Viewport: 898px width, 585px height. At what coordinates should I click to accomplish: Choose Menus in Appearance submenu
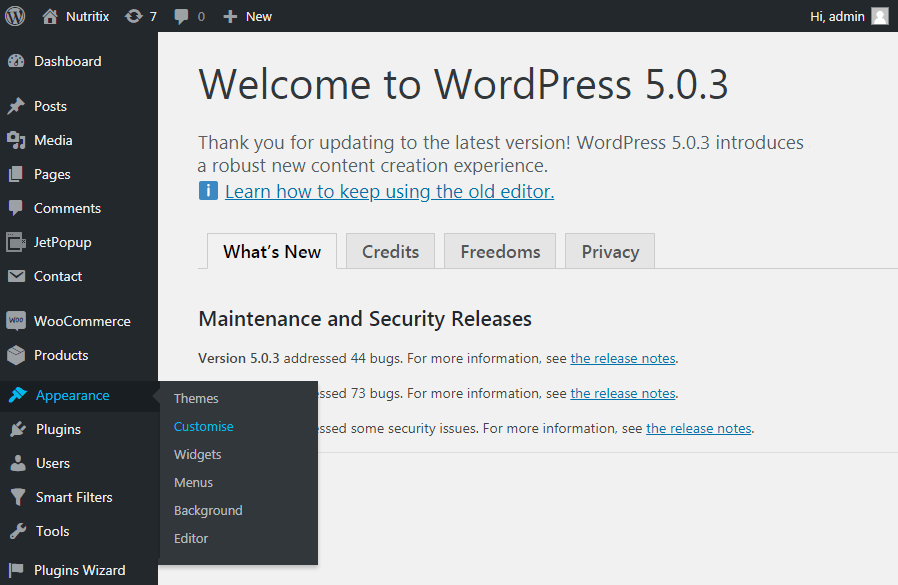(194, 482)
